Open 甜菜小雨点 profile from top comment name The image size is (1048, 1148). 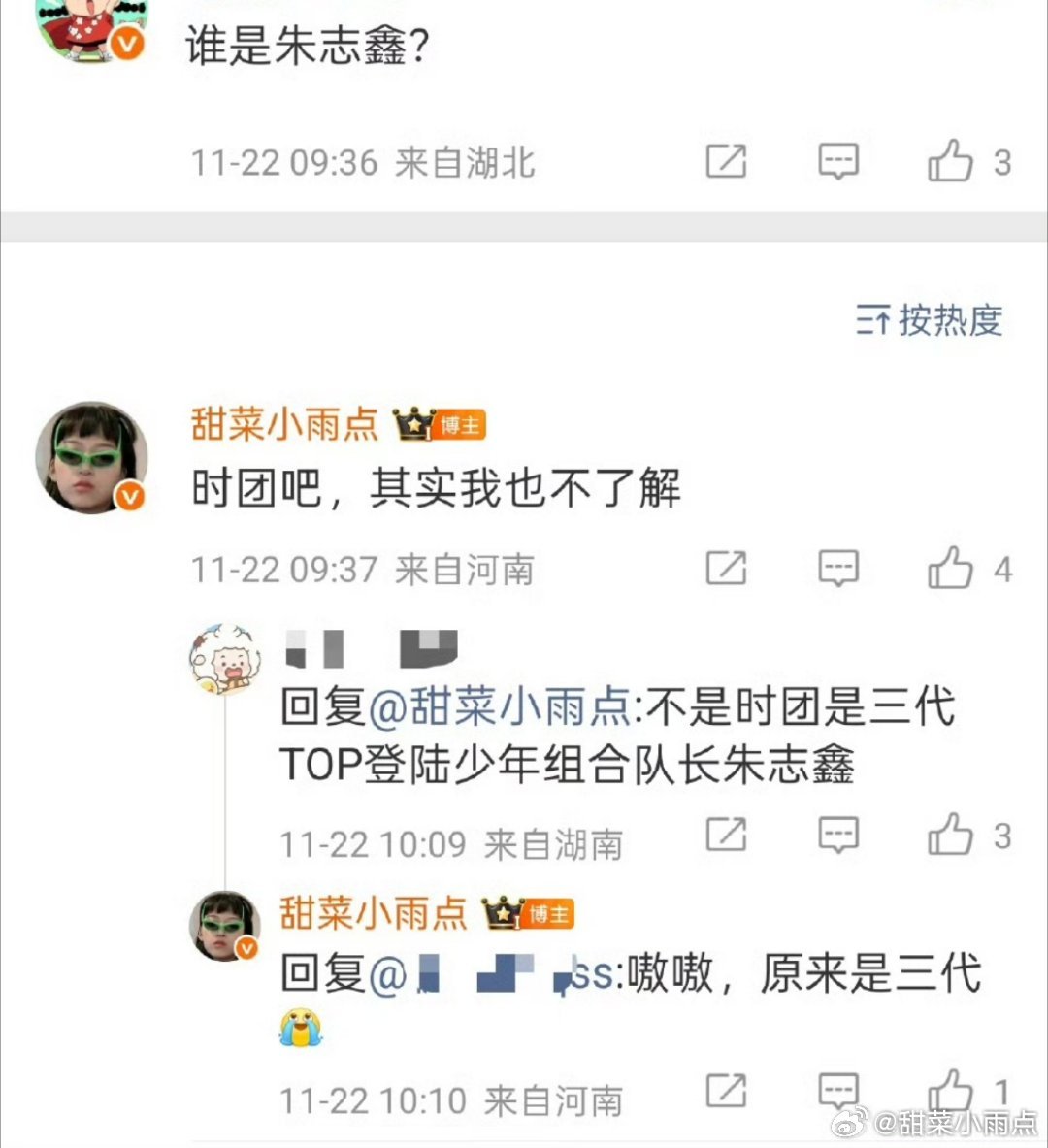click(x=284, y=424)
